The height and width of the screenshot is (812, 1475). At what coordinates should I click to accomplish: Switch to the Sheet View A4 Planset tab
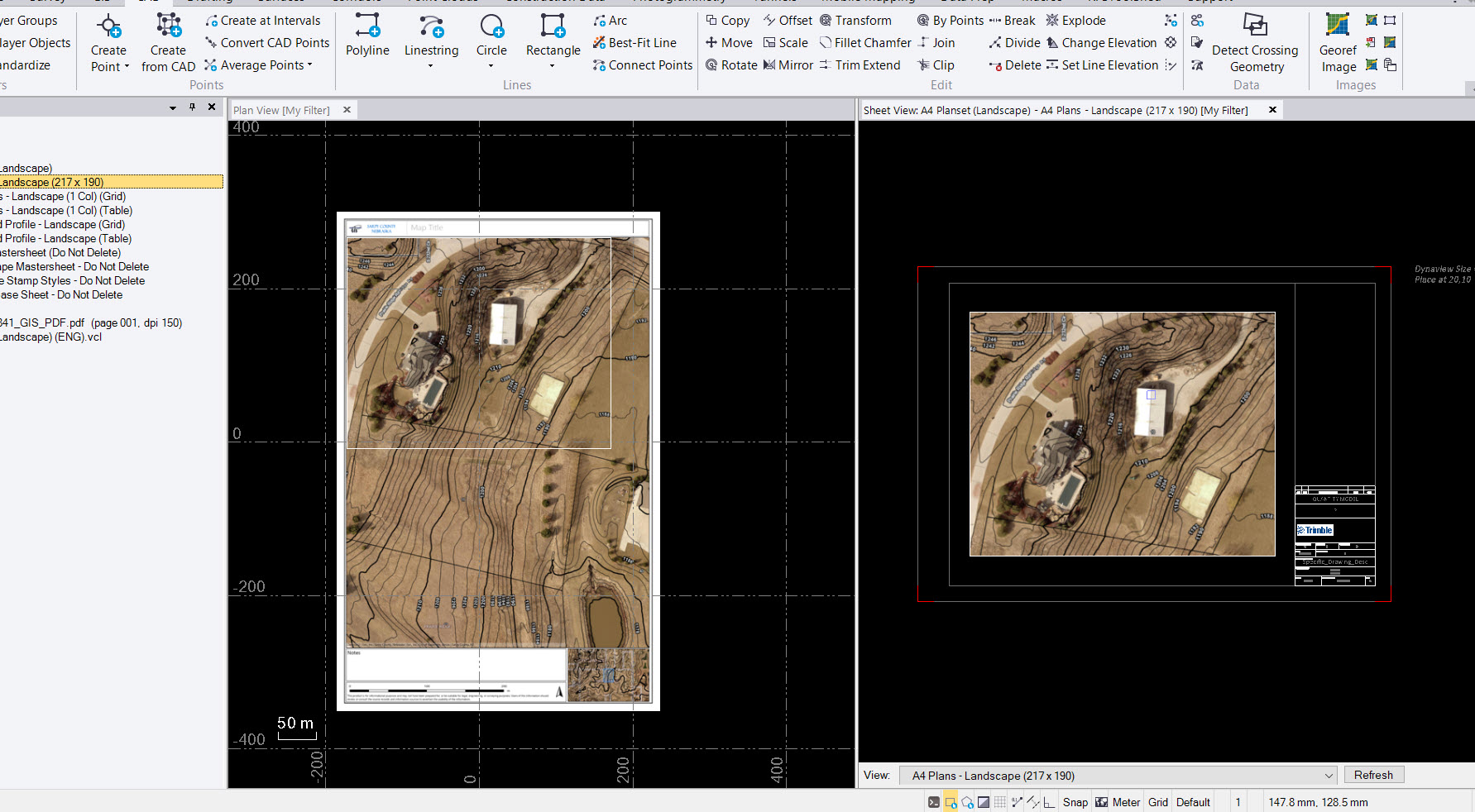1055,110
